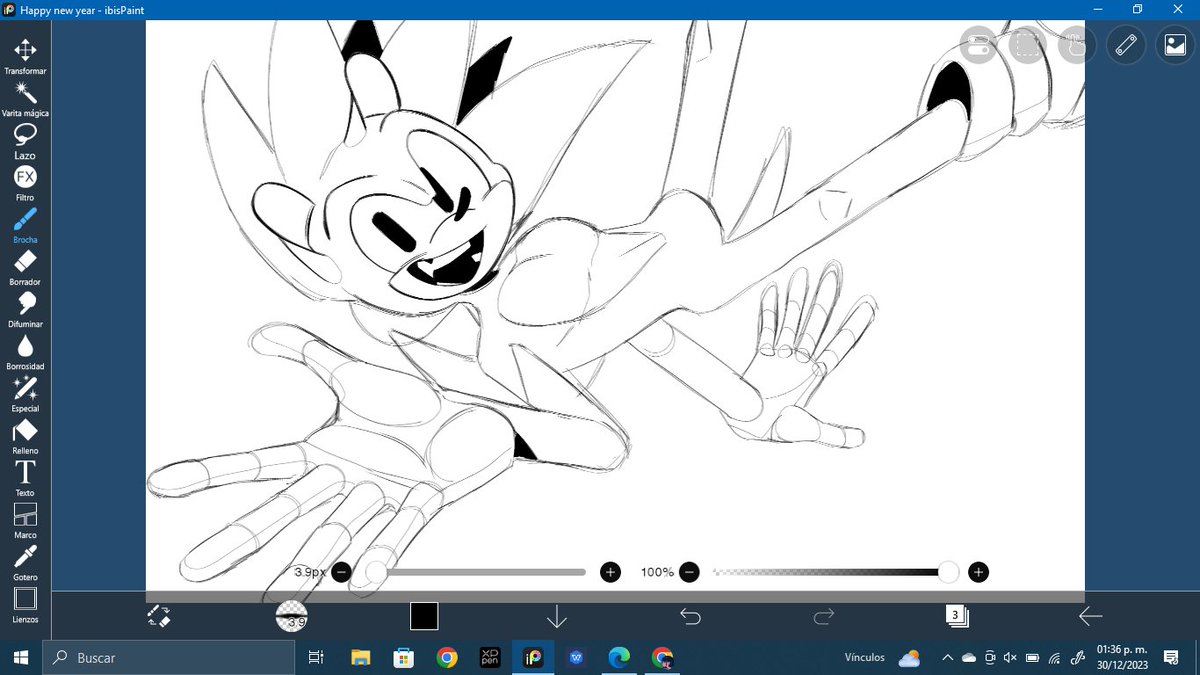Screen dimensions: 1200x675
Task: Increase opacity with plus button
Action: point(978,572)
